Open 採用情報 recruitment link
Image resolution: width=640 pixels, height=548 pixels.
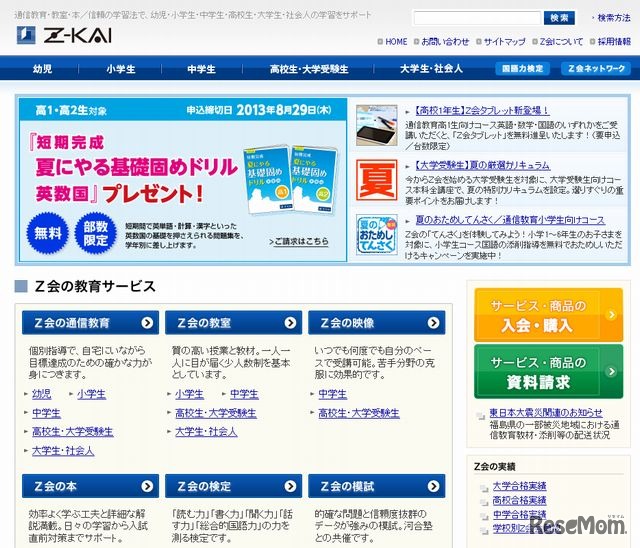pos(614,42)
